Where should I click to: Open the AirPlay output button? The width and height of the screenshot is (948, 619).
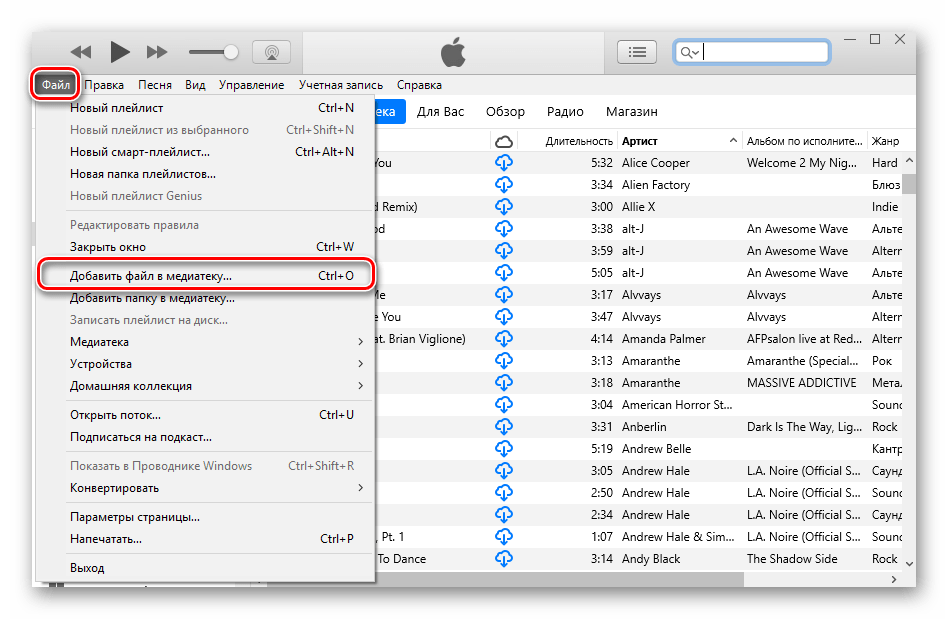[x=271, y=52]
